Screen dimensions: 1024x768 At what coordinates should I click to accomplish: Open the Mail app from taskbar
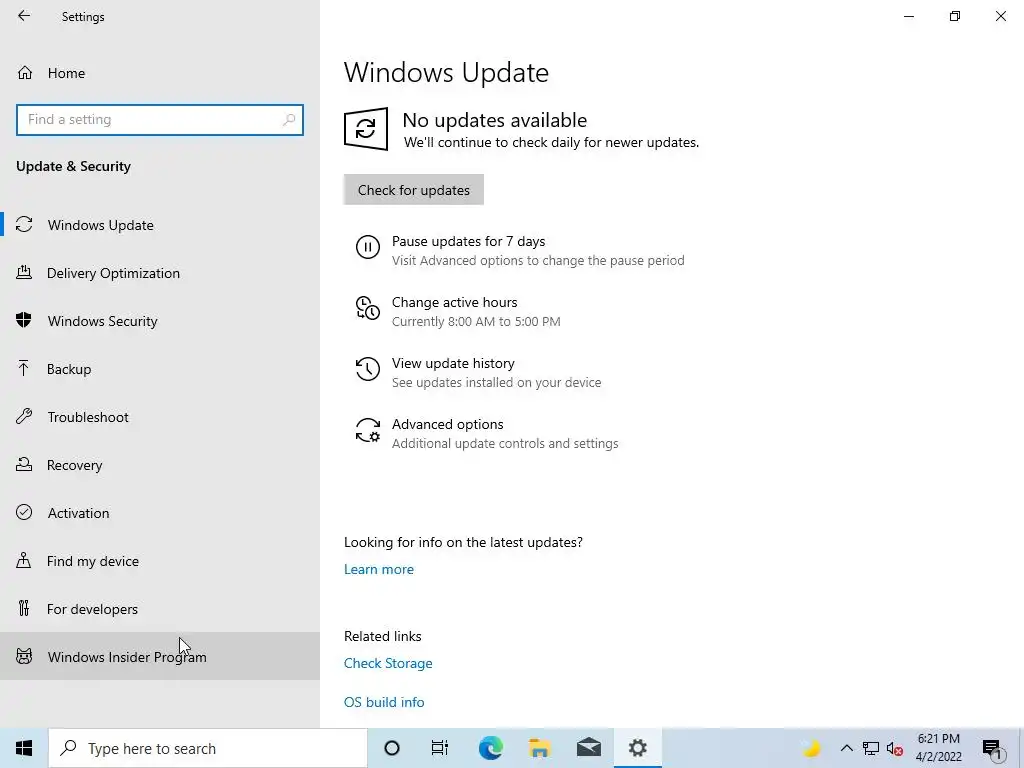click(x=588, y=748)
